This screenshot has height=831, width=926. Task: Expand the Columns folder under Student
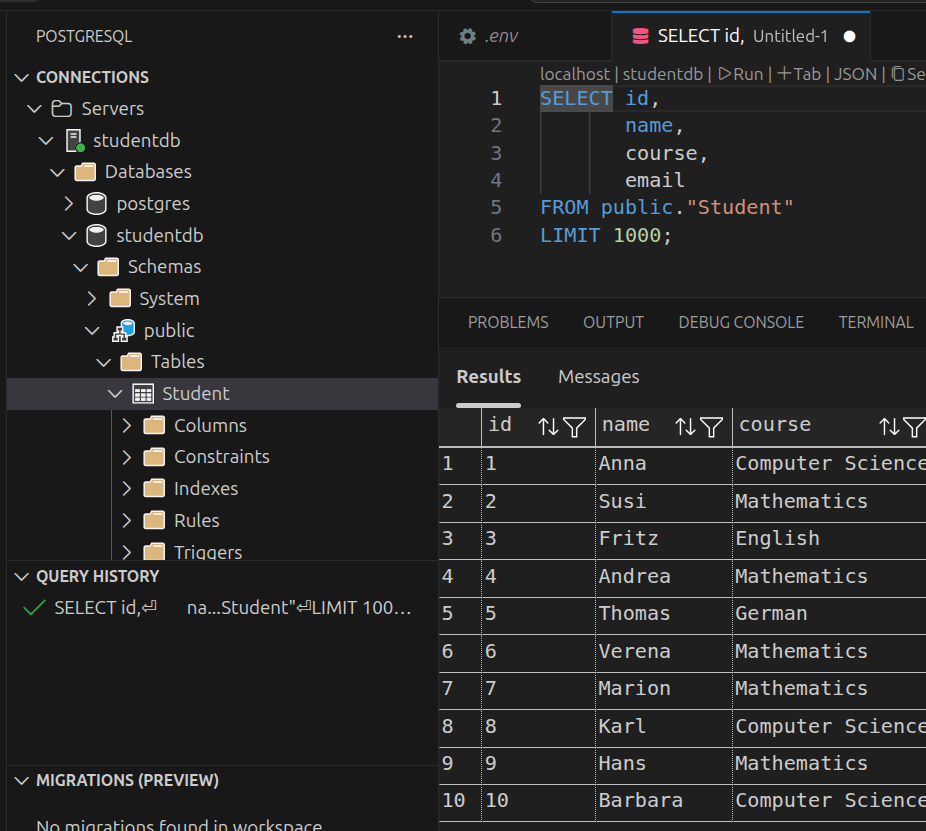(127, 426)
